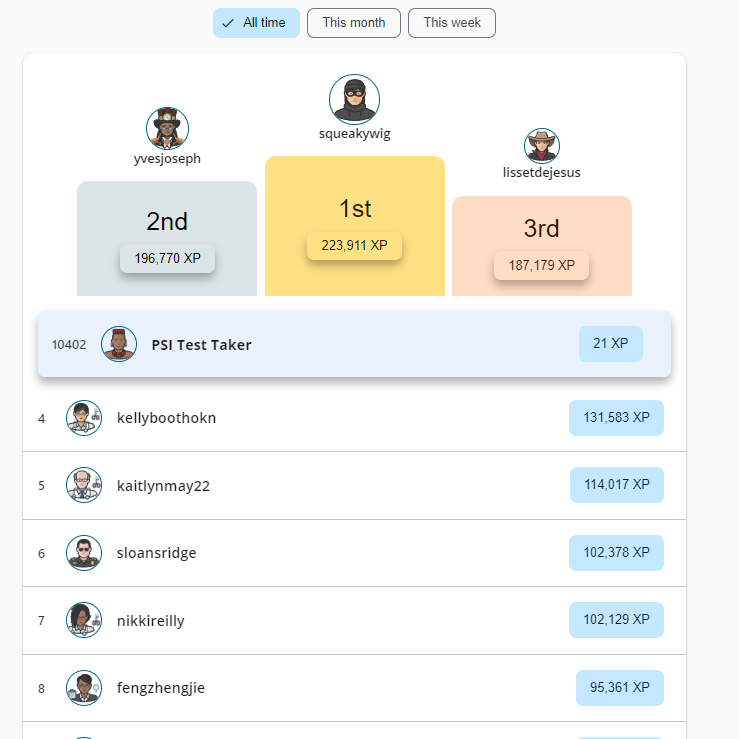This screenshot has width=739, height=739.
Task: Select the All time filter
Action: pyautogui.click(x=256, y=23)
